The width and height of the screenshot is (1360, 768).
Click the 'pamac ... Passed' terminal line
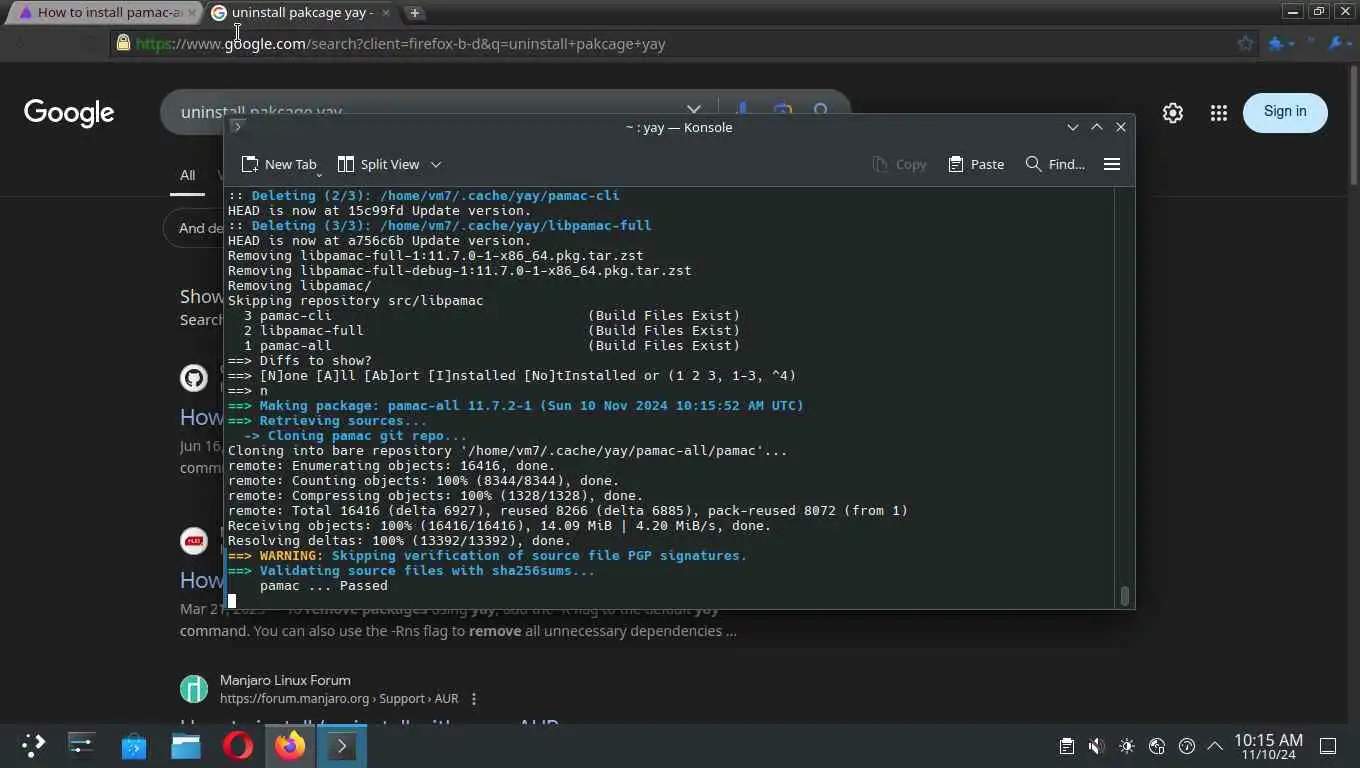[324, 586]
